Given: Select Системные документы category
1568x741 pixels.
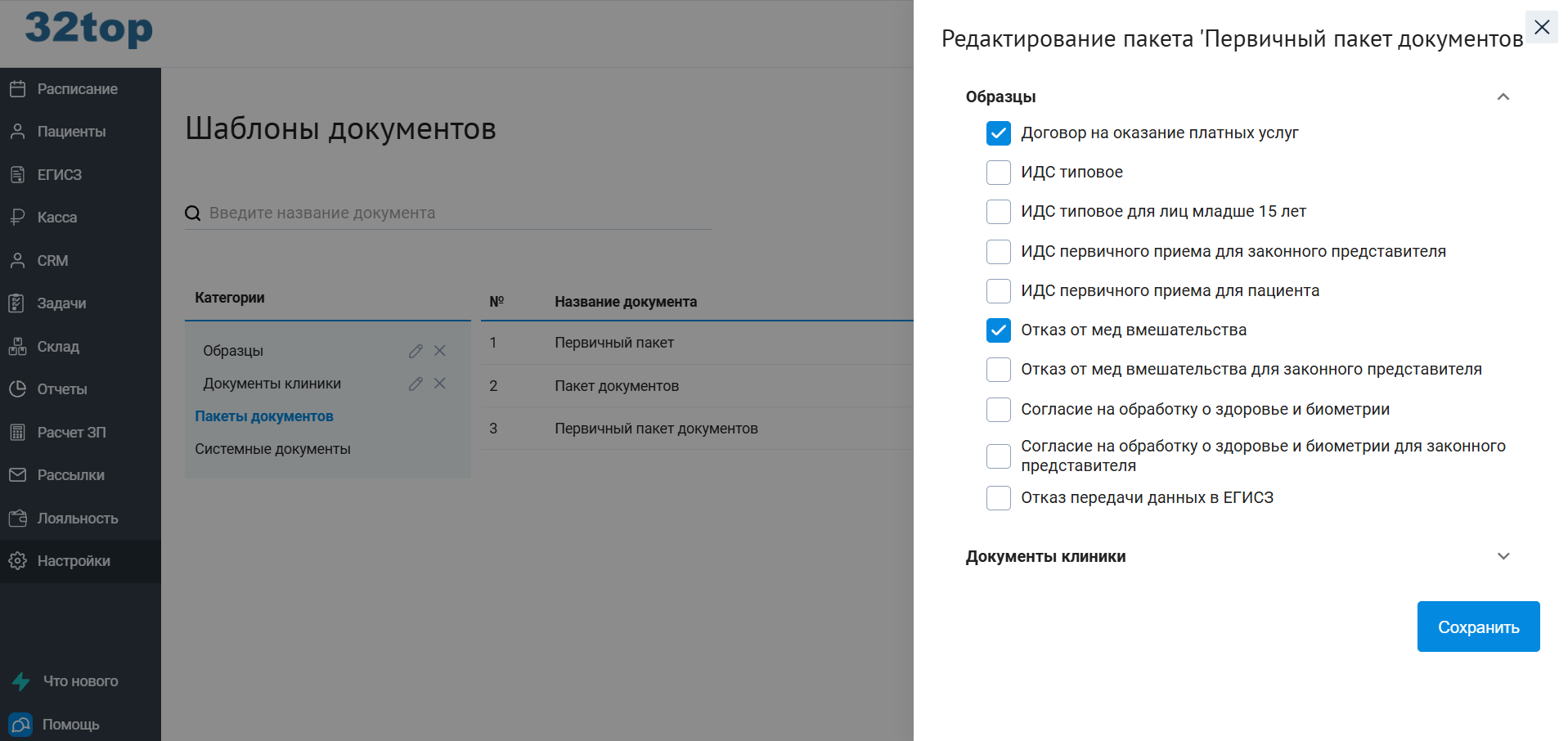Looking at the screenshot, I should pyautogui.click(x=272, y=449).
